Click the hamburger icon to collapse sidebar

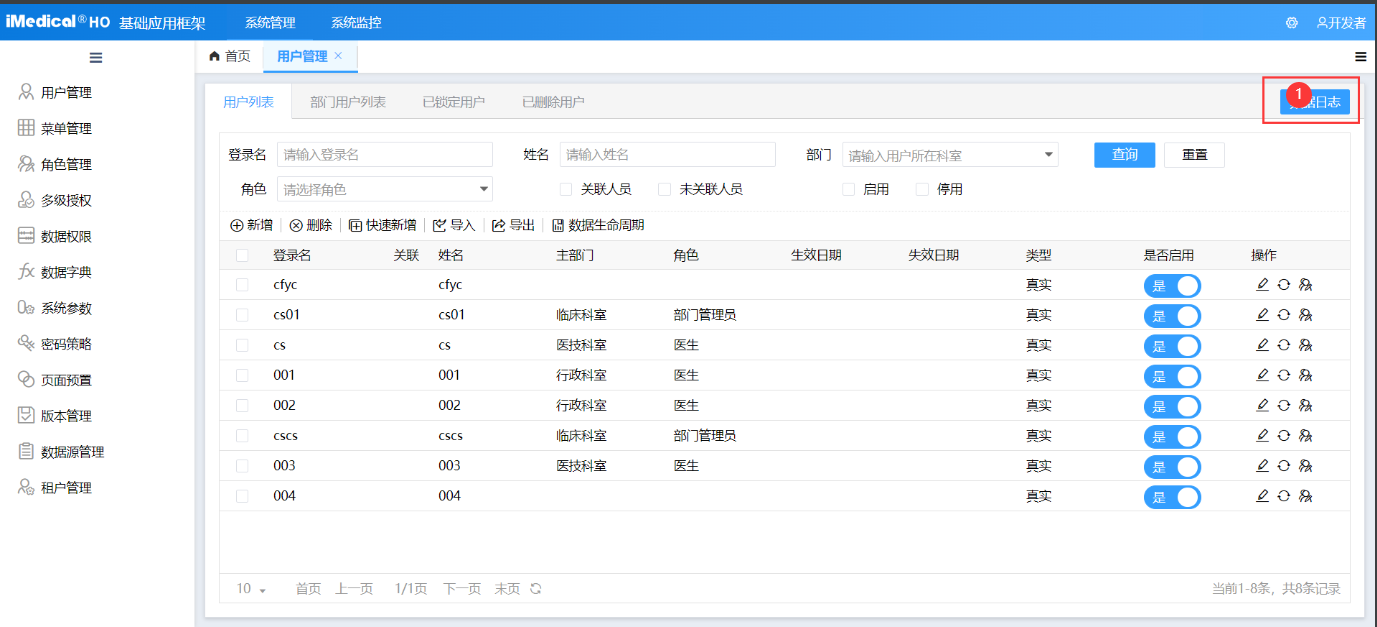click(96, 57)
